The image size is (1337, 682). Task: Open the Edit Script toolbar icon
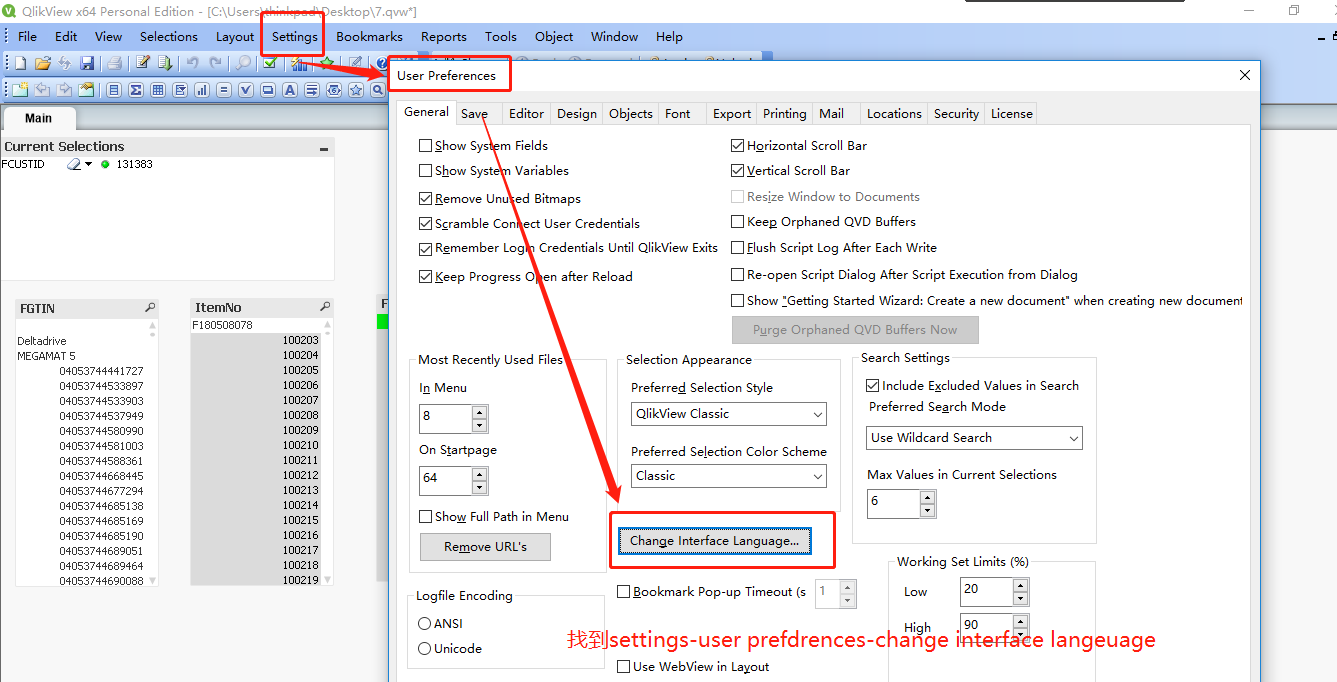point(143,63)
